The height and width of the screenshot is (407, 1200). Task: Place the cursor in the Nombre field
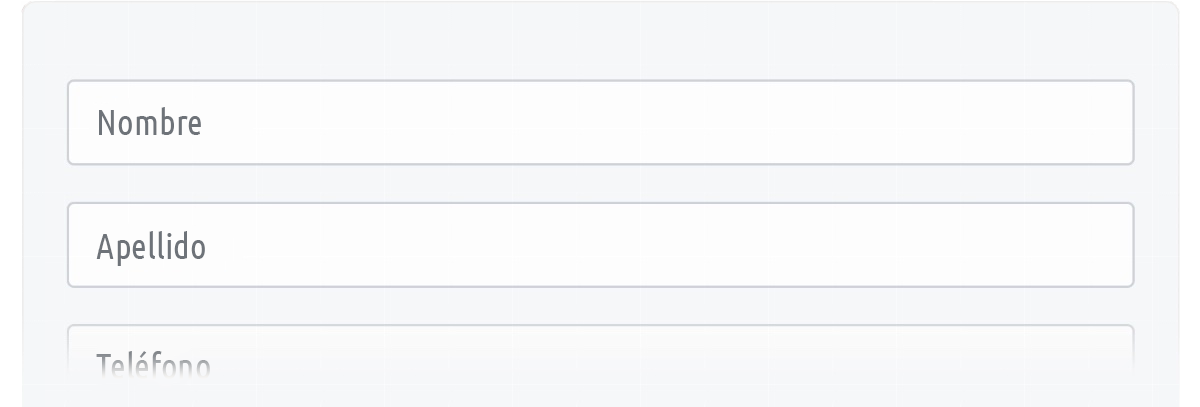coord(600,122)
